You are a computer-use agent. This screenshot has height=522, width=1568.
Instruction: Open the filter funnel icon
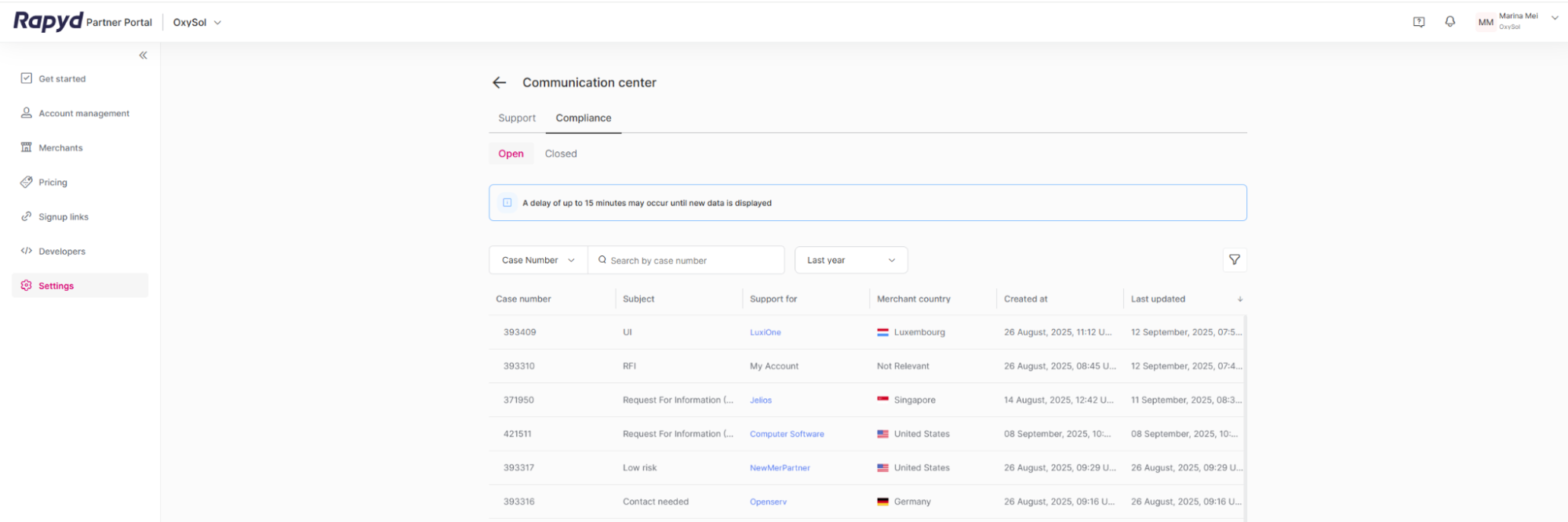1234,260
